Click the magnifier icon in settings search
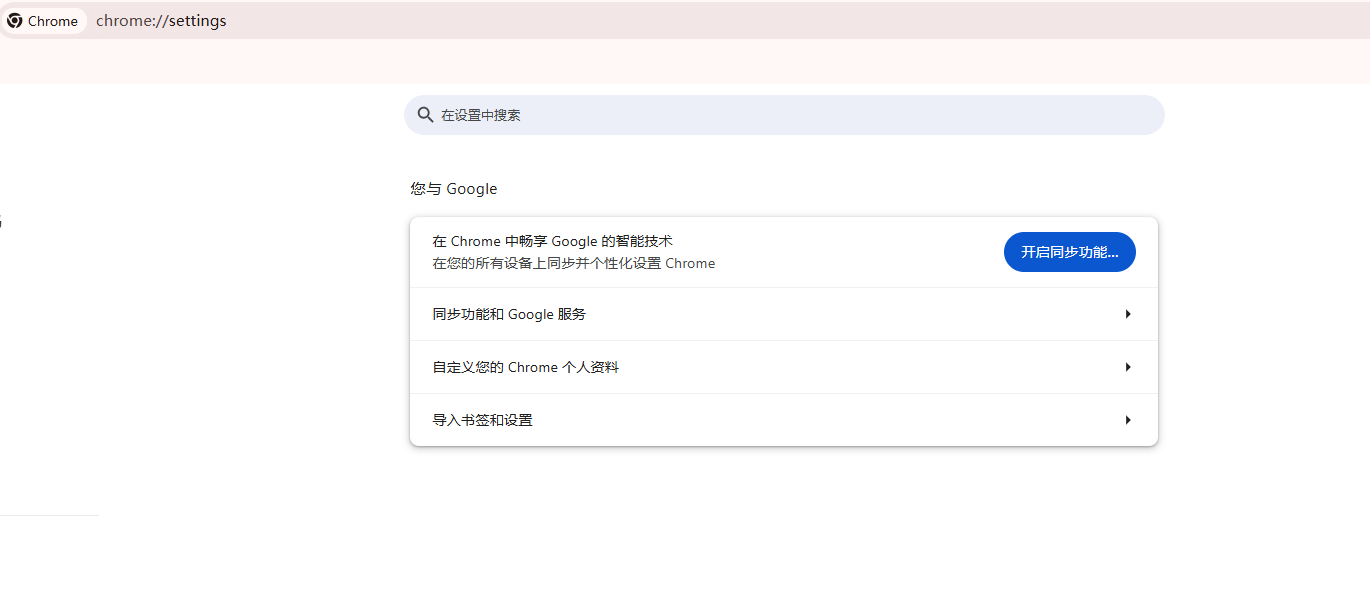Screen dimensions: 1370x592 pyautogui.click(x=425, y=115)
